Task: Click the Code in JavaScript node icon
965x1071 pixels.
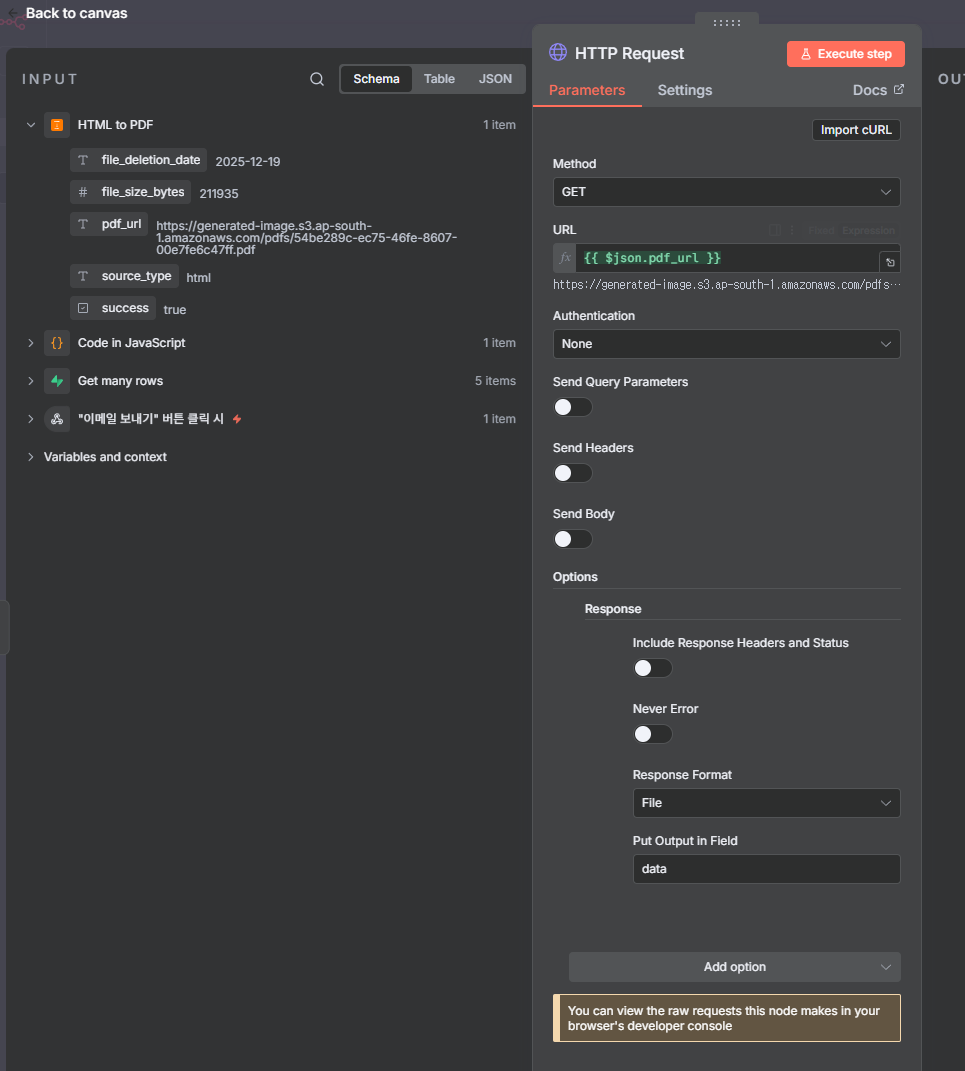Action: click(57, 343)
